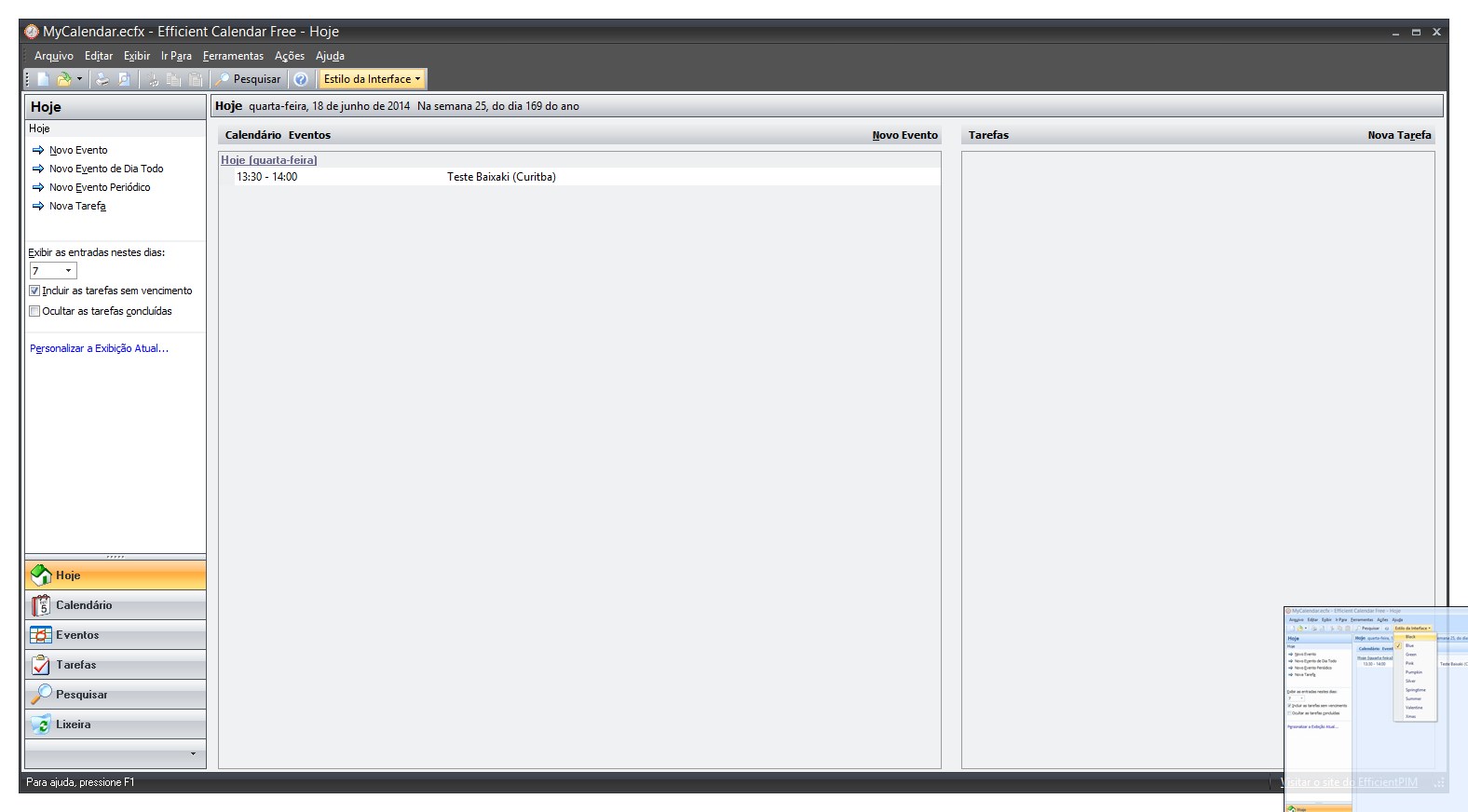Click the Lixeira recycle icon
This screenshot has height=812, width=1468.
[41, 724]
